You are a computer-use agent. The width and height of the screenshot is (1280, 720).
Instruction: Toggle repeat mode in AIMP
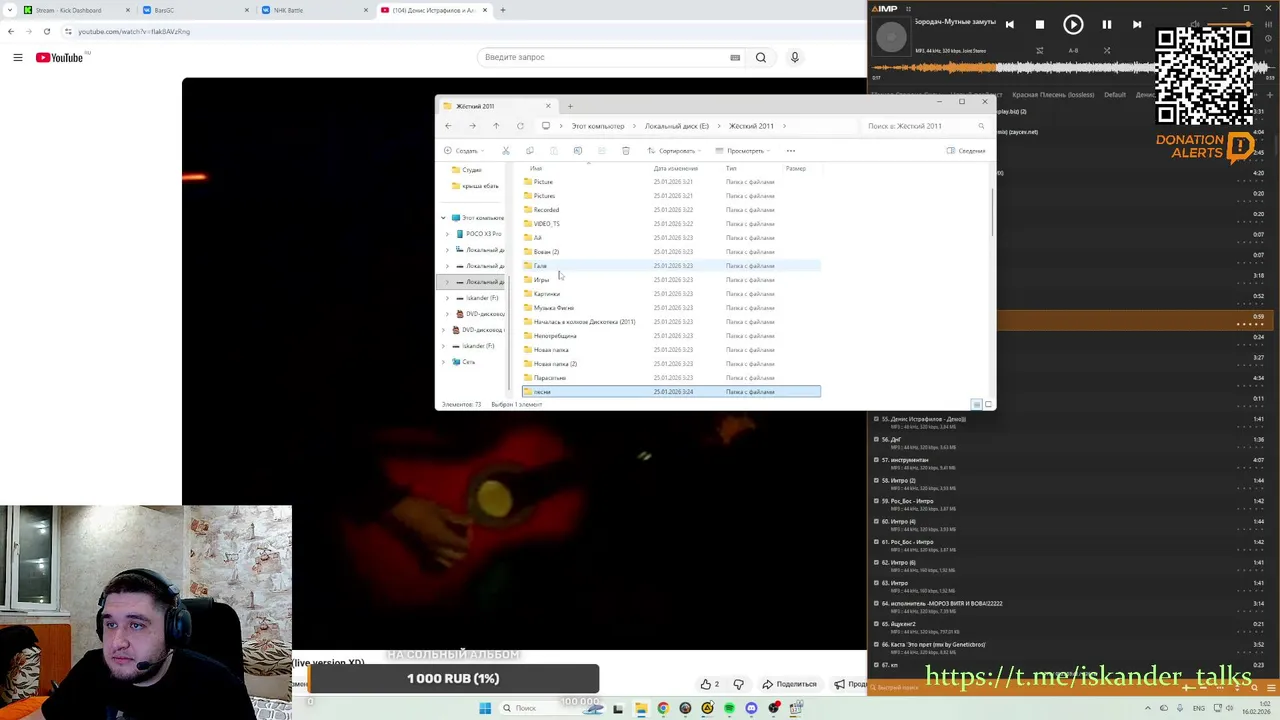1040,50
